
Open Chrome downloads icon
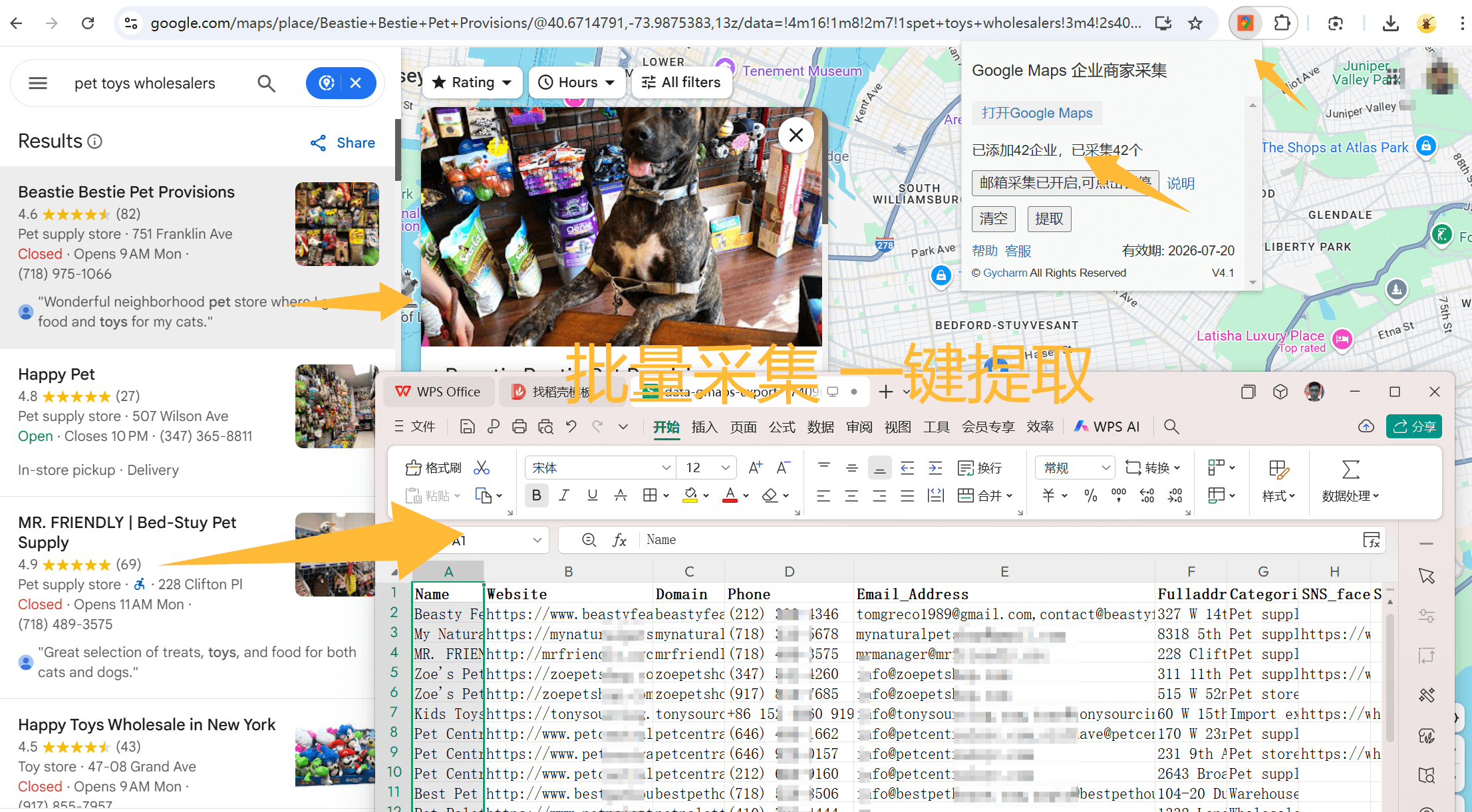1390,23
